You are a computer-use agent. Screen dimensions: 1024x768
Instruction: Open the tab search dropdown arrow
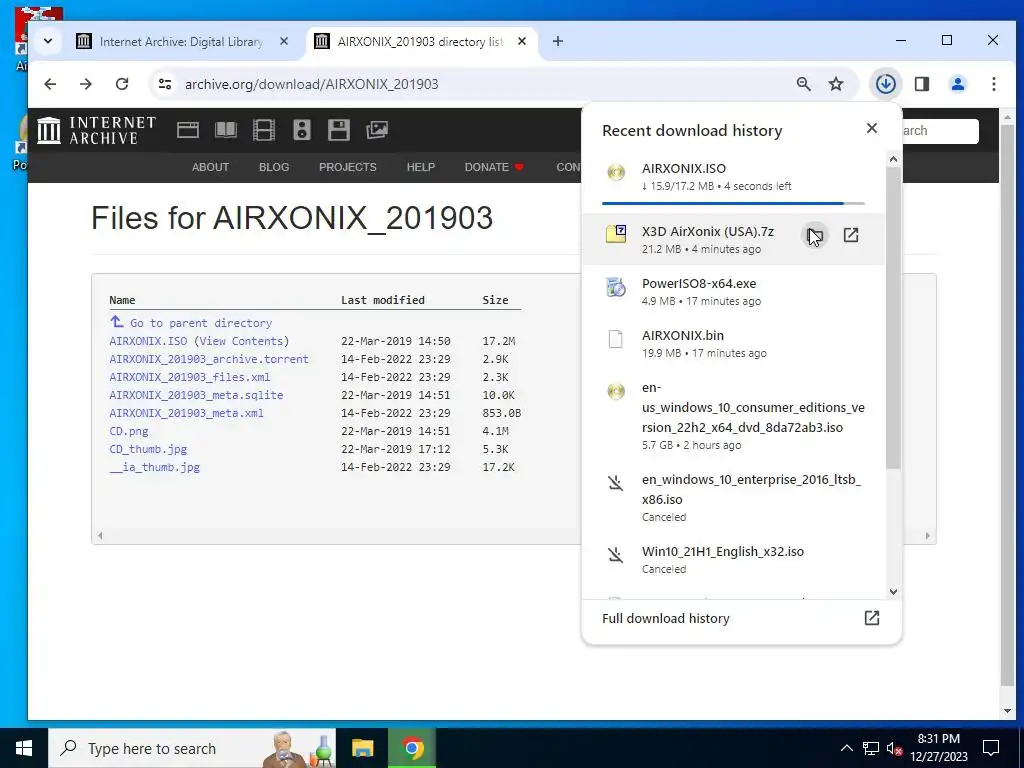tap(48, 41)
